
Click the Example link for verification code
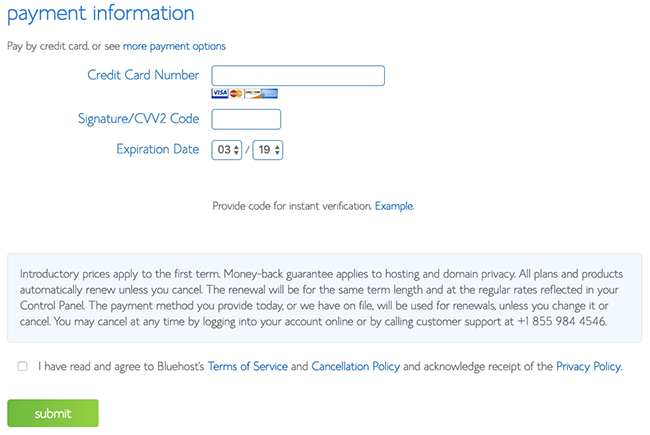click(x=394, y=206)
